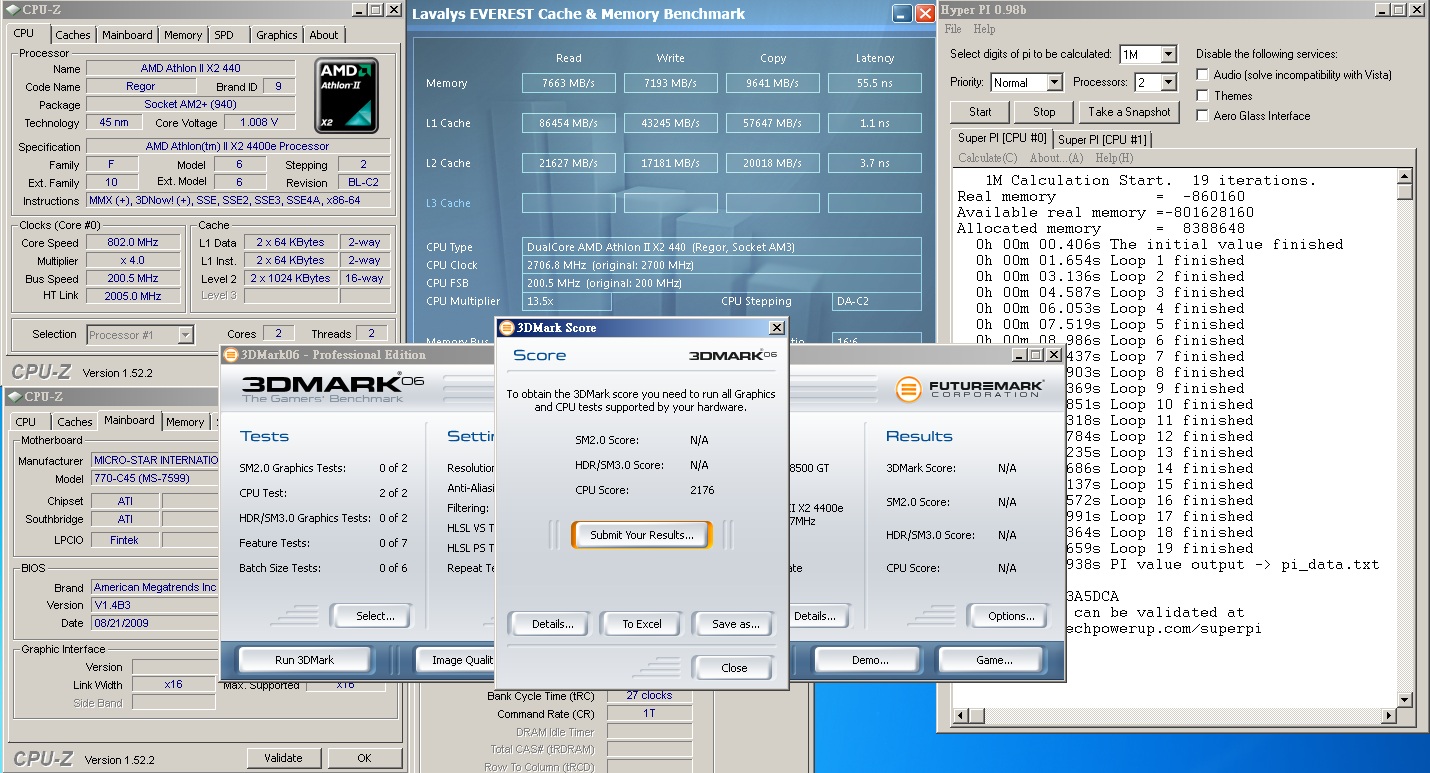
Task: Click the lower CPU-Z window title icon
Action: tap(14, 397)
